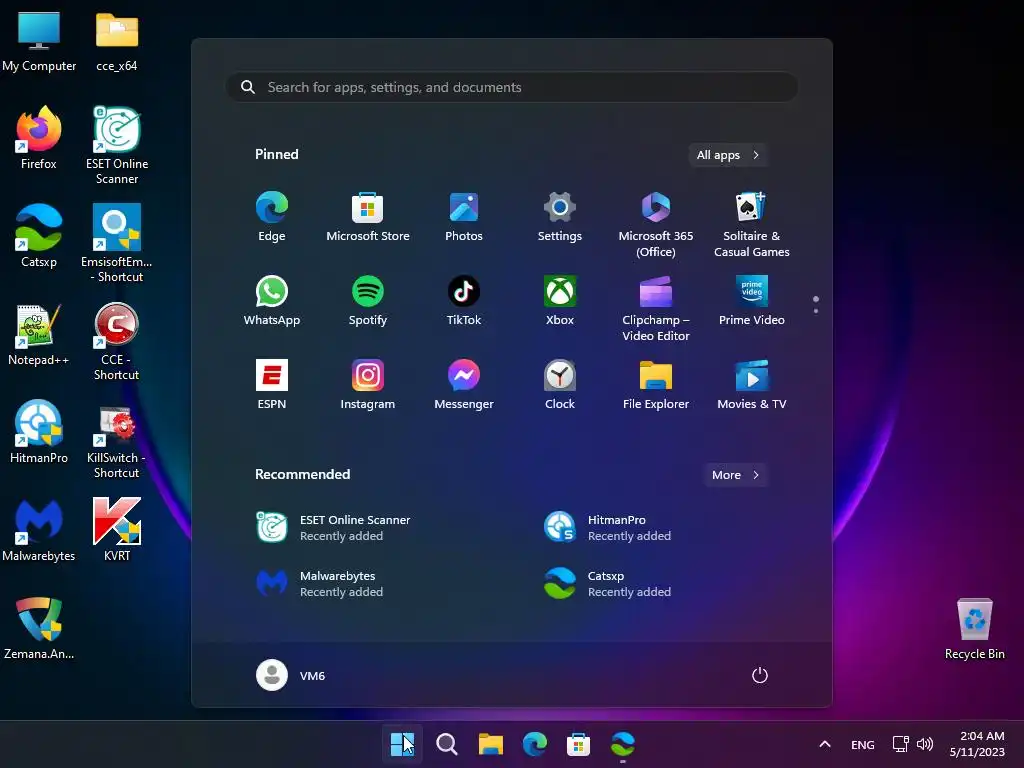
Task: Open taskbar Search magnifier
Action: tap(447, 744)
